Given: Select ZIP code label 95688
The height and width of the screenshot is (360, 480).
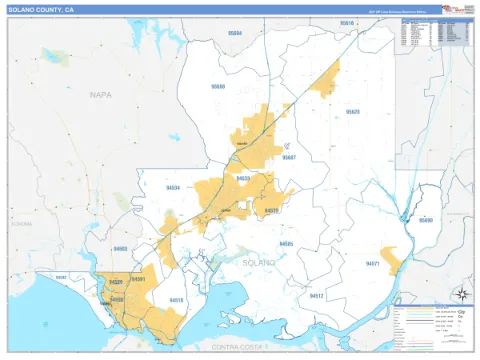Looking at the screenshot, I should 218,87.
